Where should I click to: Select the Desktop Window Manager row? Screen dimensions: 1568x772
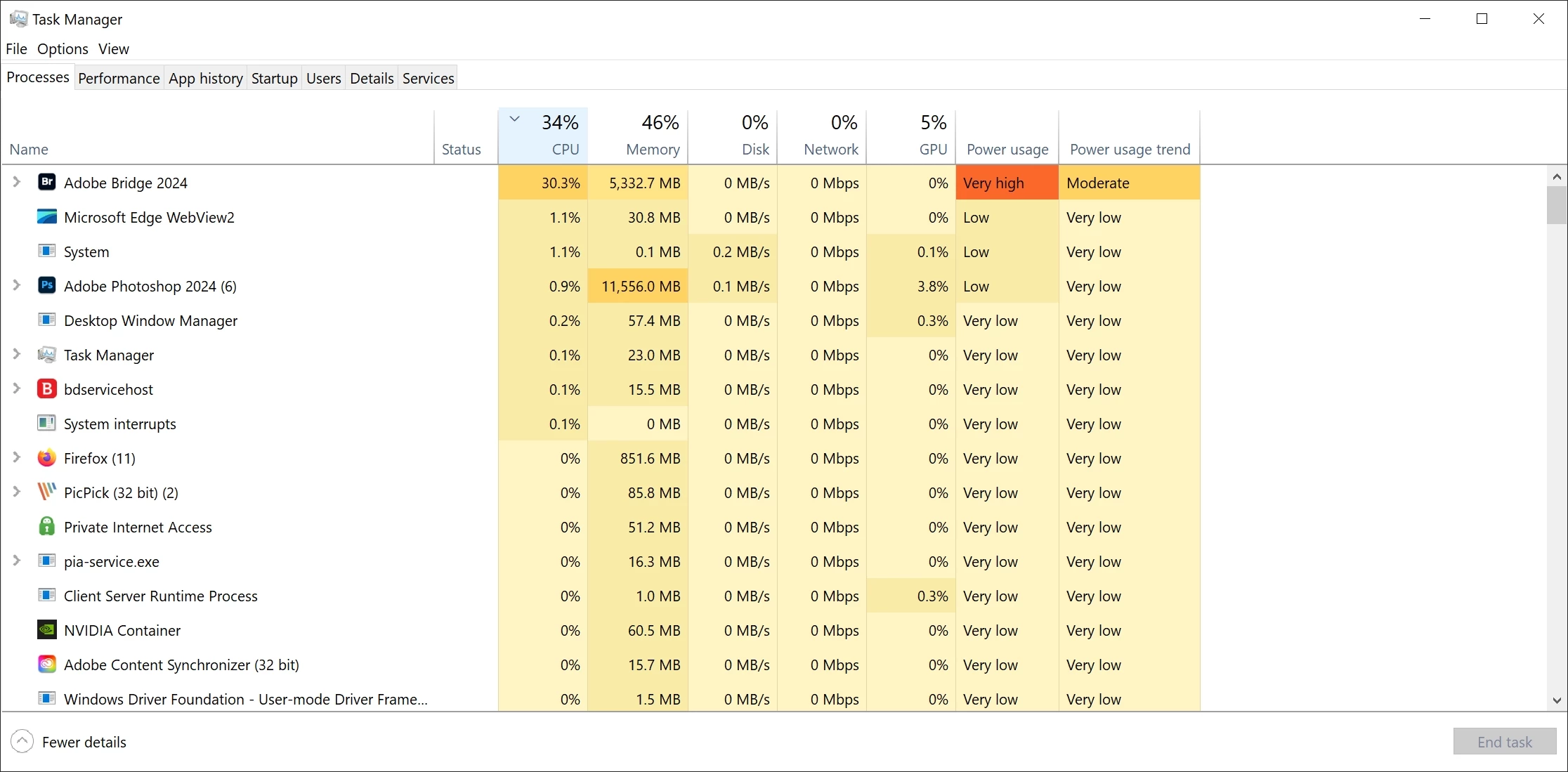[150, 321]
